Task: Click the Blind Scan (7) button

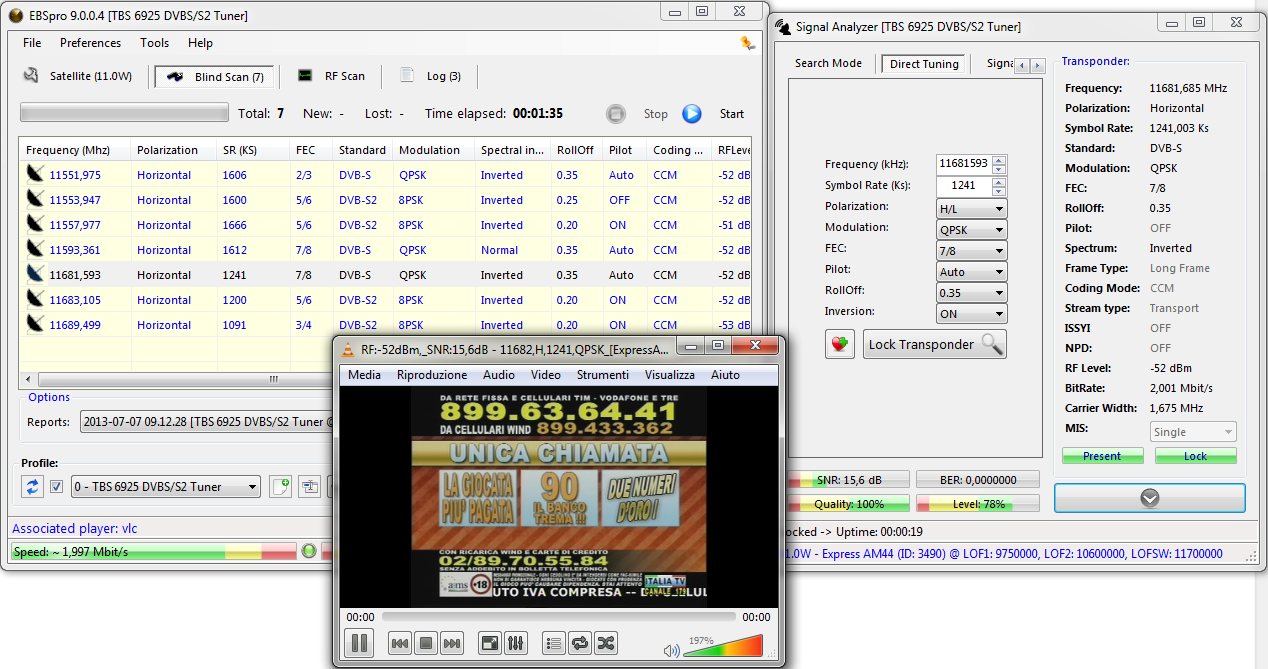Action: click(x=215, y=76)
